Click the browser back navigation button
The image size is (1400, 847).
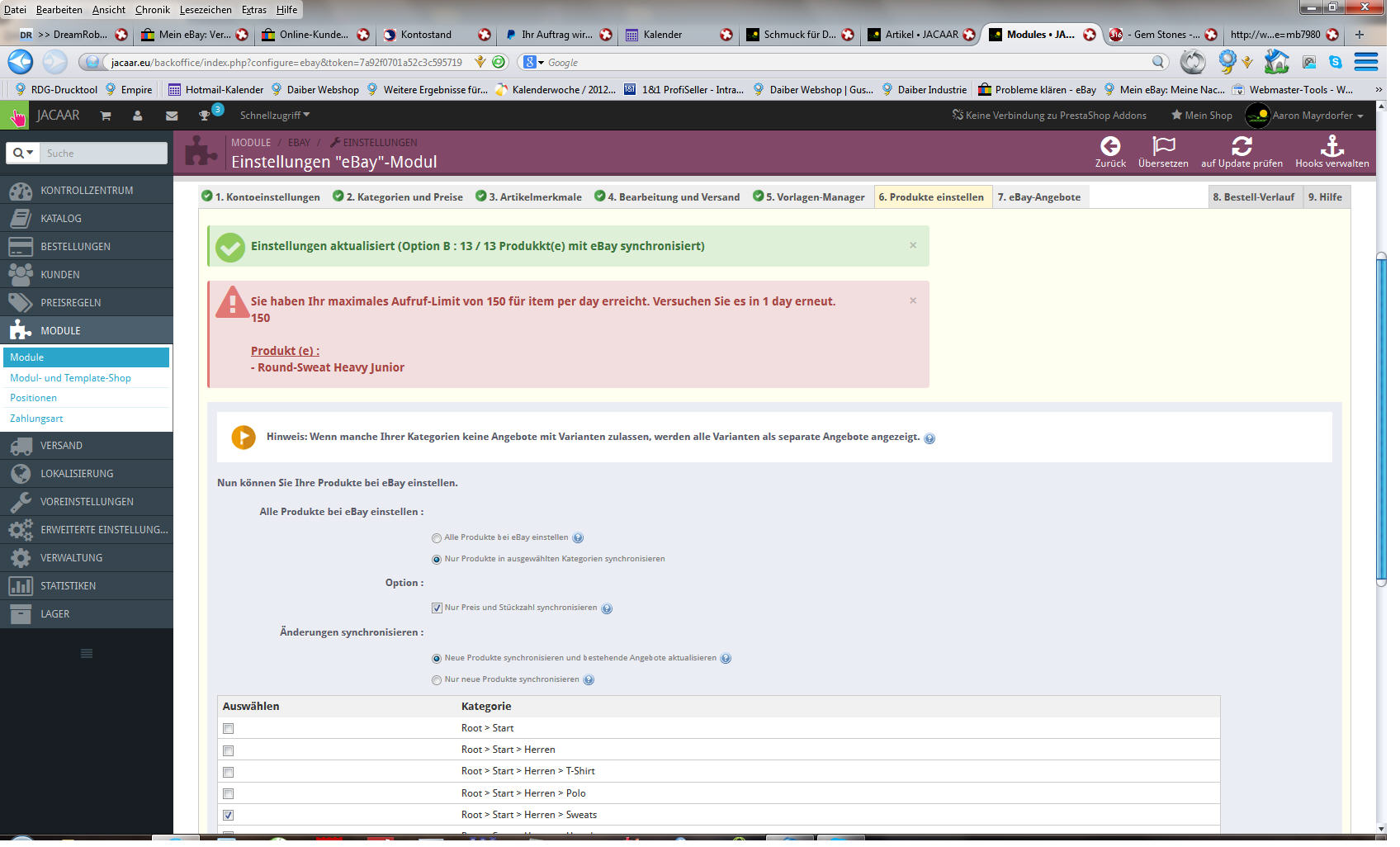coord(20,62)
